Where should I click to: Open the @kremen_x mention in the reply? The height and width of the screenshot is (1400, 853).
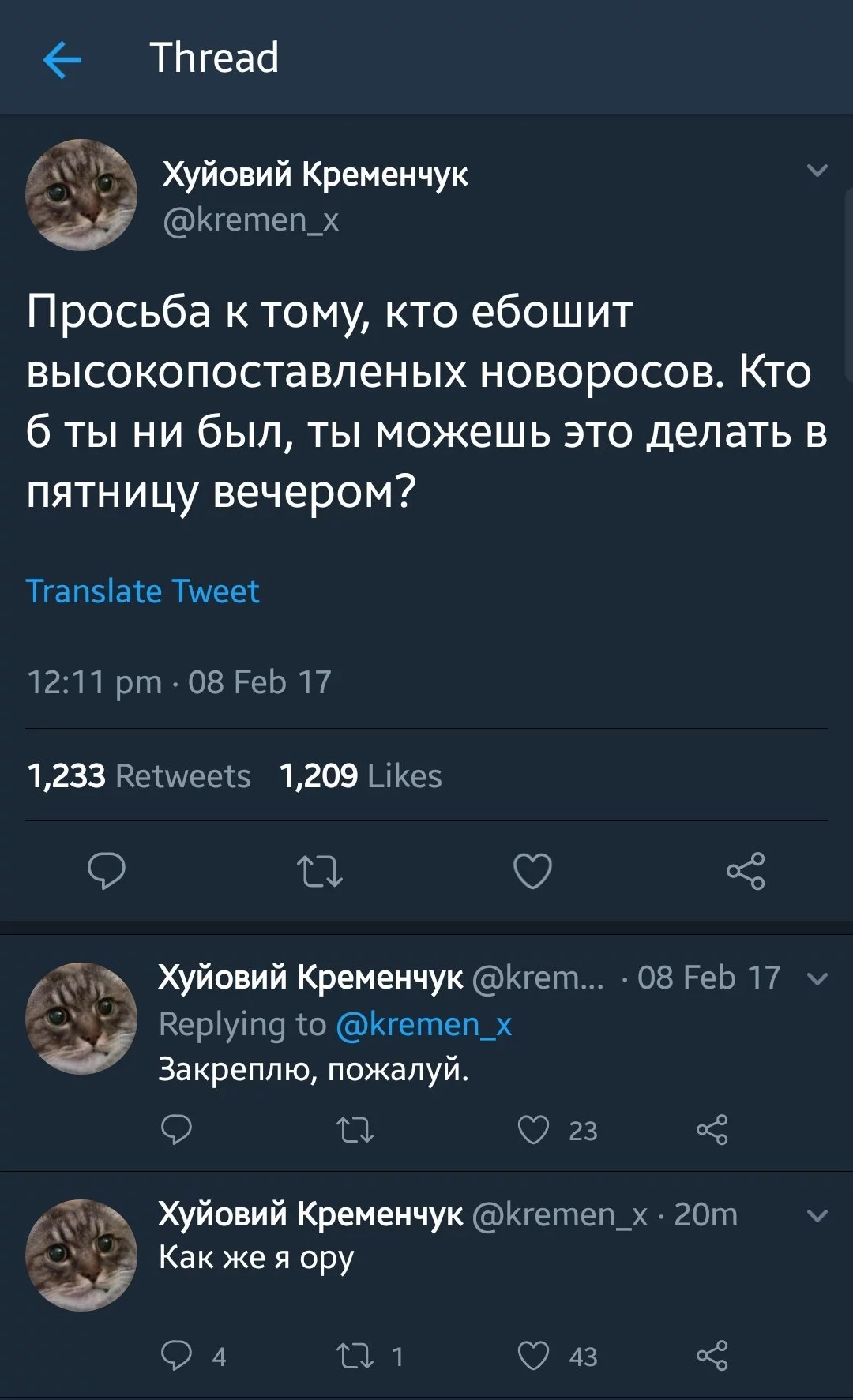(424, 1024)
